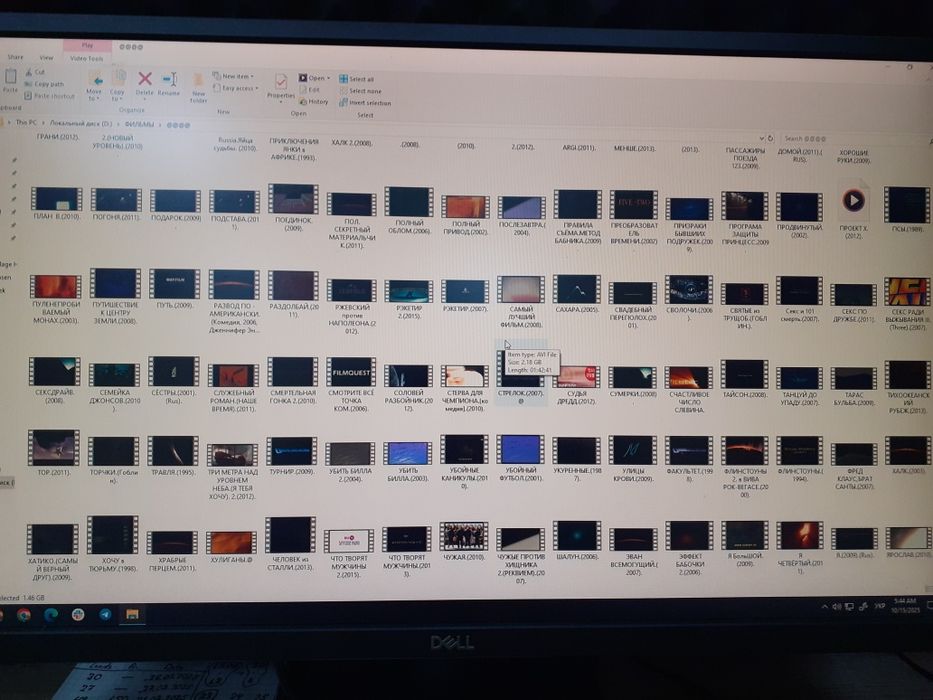
Task: Select the ПУТЬ.(2009) video file
Action: 174,289
